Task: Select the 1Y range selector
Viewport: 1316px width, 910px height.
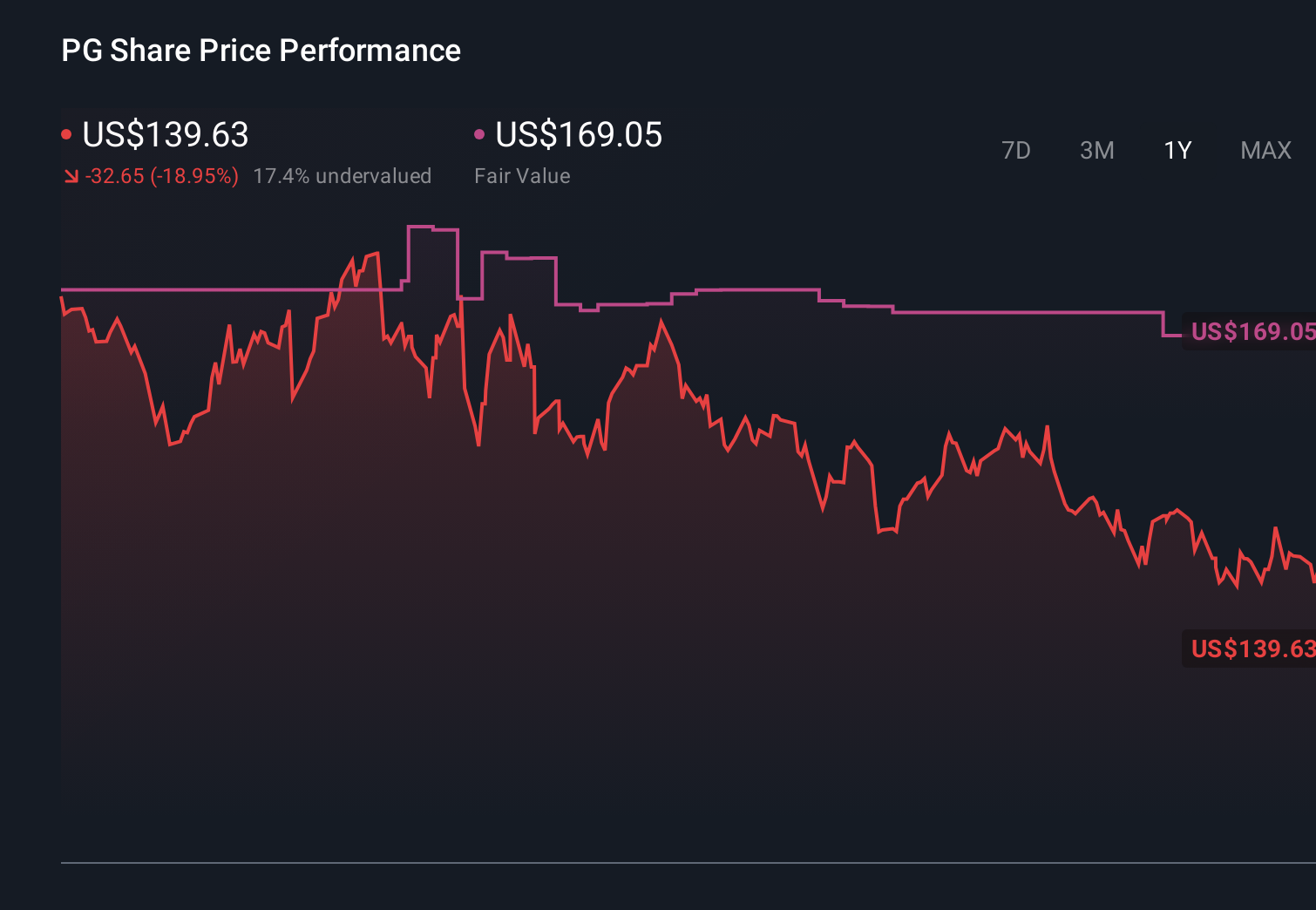Action: (1177, 150)
